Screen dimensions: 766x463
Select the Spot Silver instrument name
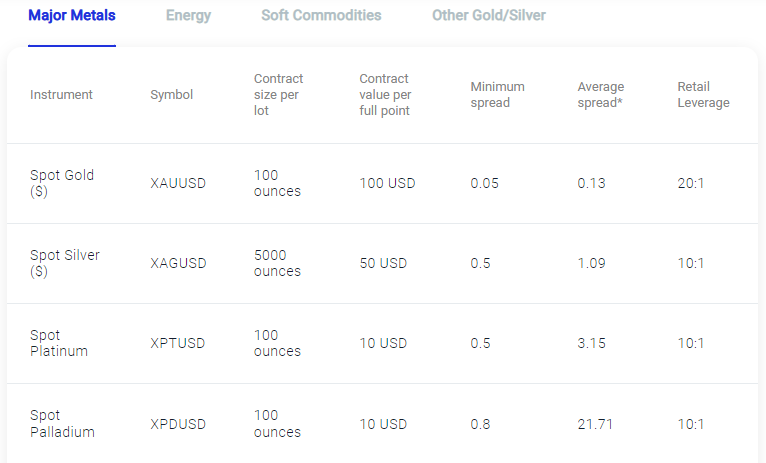coord(64,263)
